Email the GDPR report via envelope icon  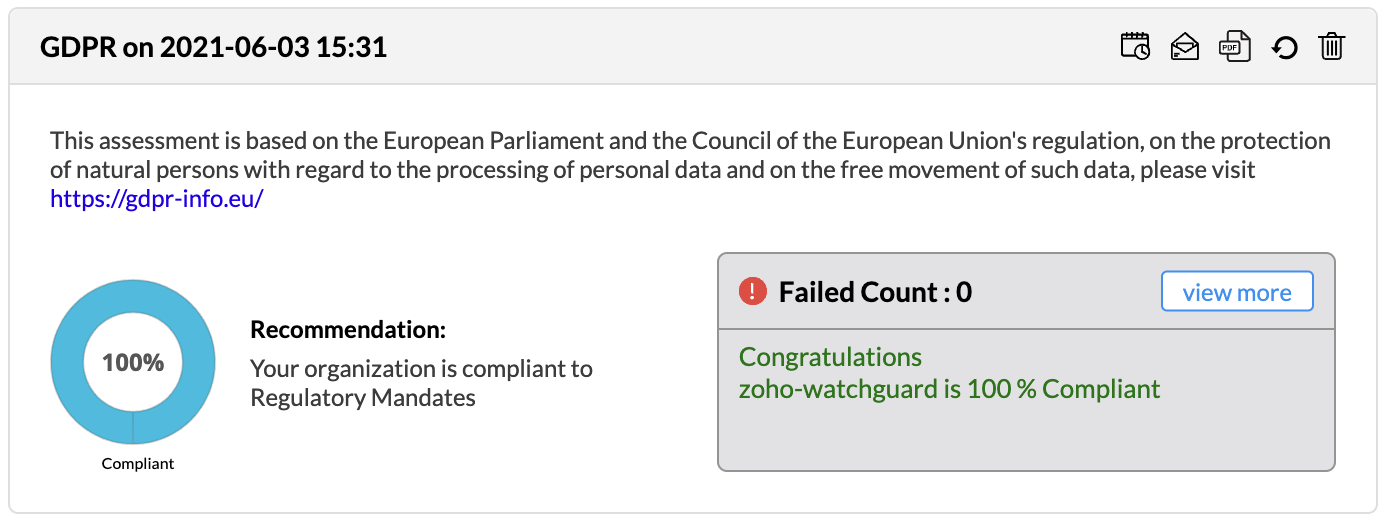1185,47
